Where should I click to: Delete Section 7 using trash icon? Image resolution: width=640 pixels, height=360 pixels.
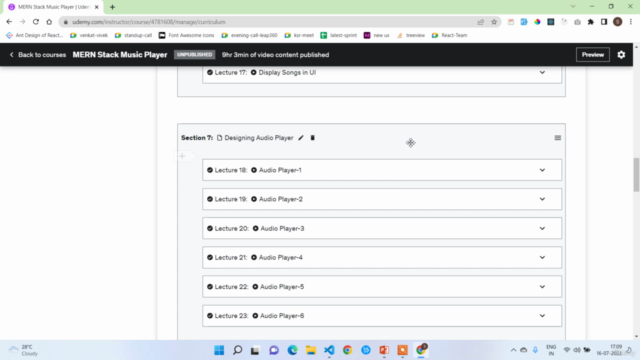click(313, 138)
